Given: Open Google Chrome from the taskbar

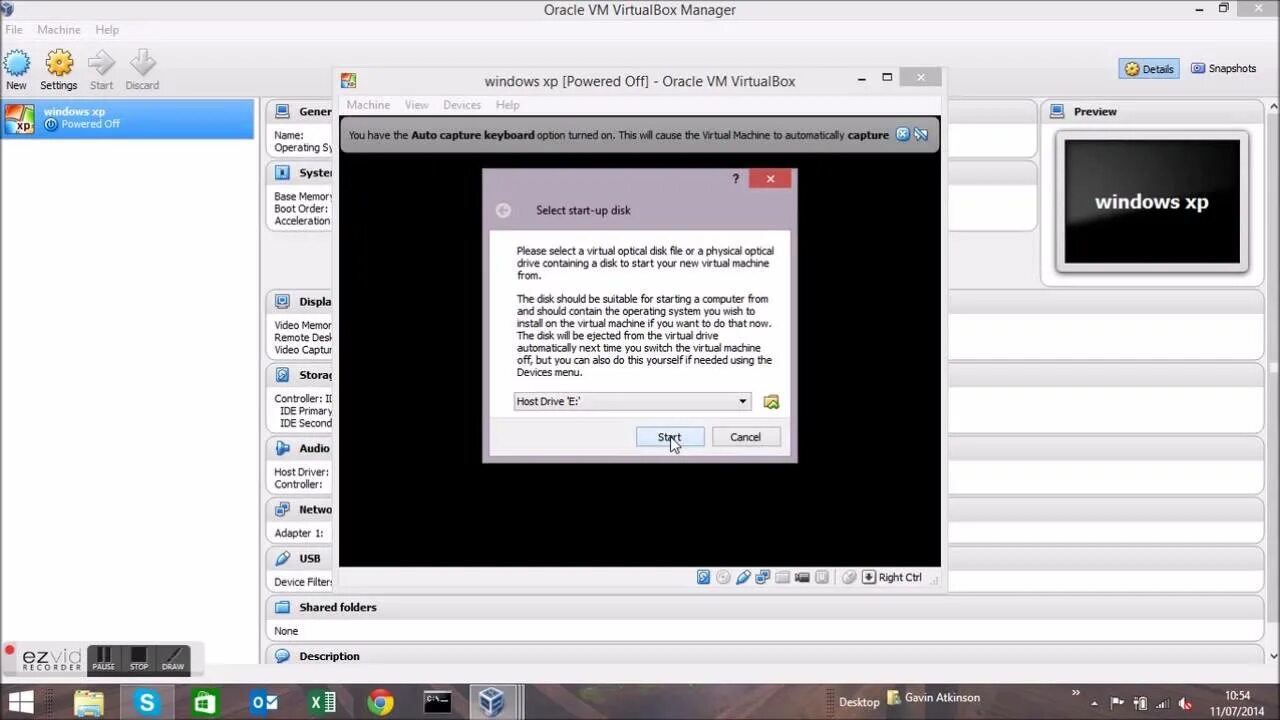Looking at the screenshot, I should 380,702.
